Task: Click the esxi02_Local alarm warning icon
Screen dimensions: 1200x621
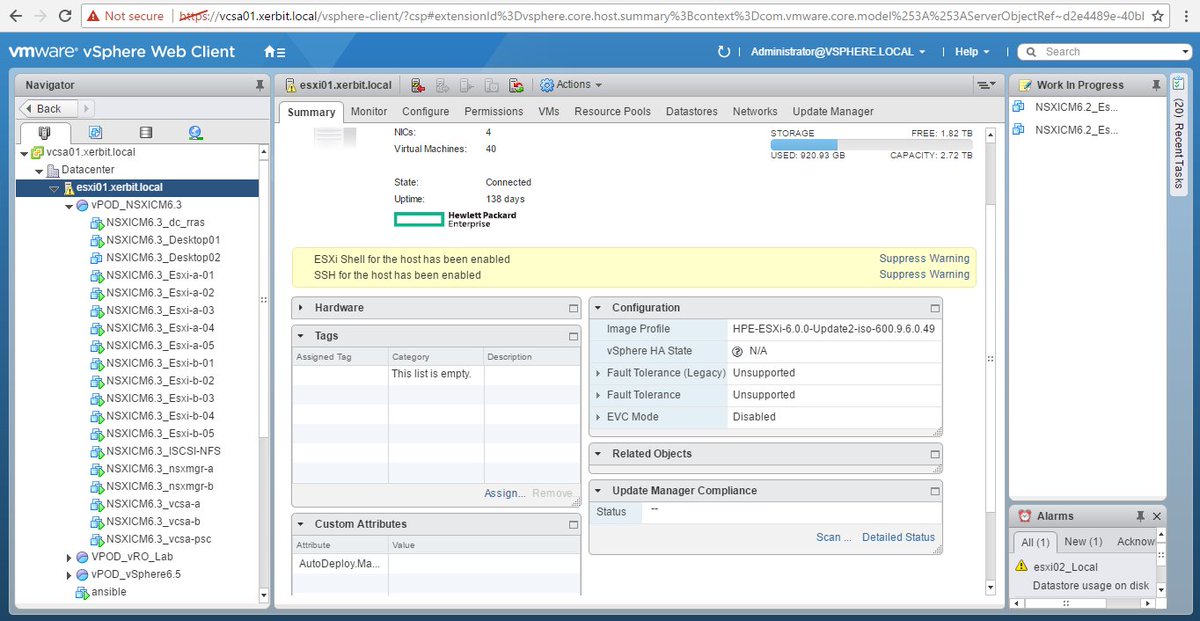Action: [1021, 566]
